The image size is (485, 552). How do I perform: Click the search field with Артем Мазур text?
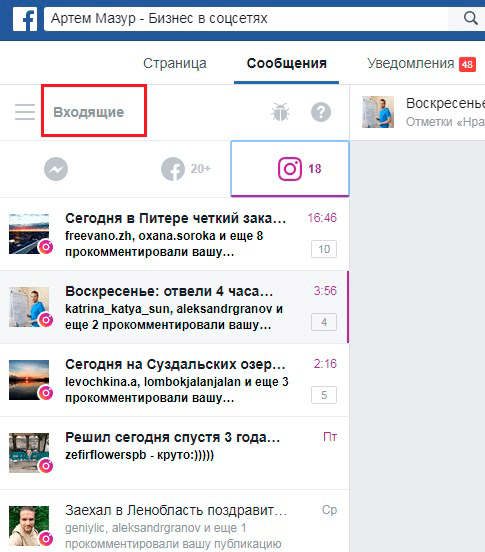pyautogui.click(x=246, y=18)
